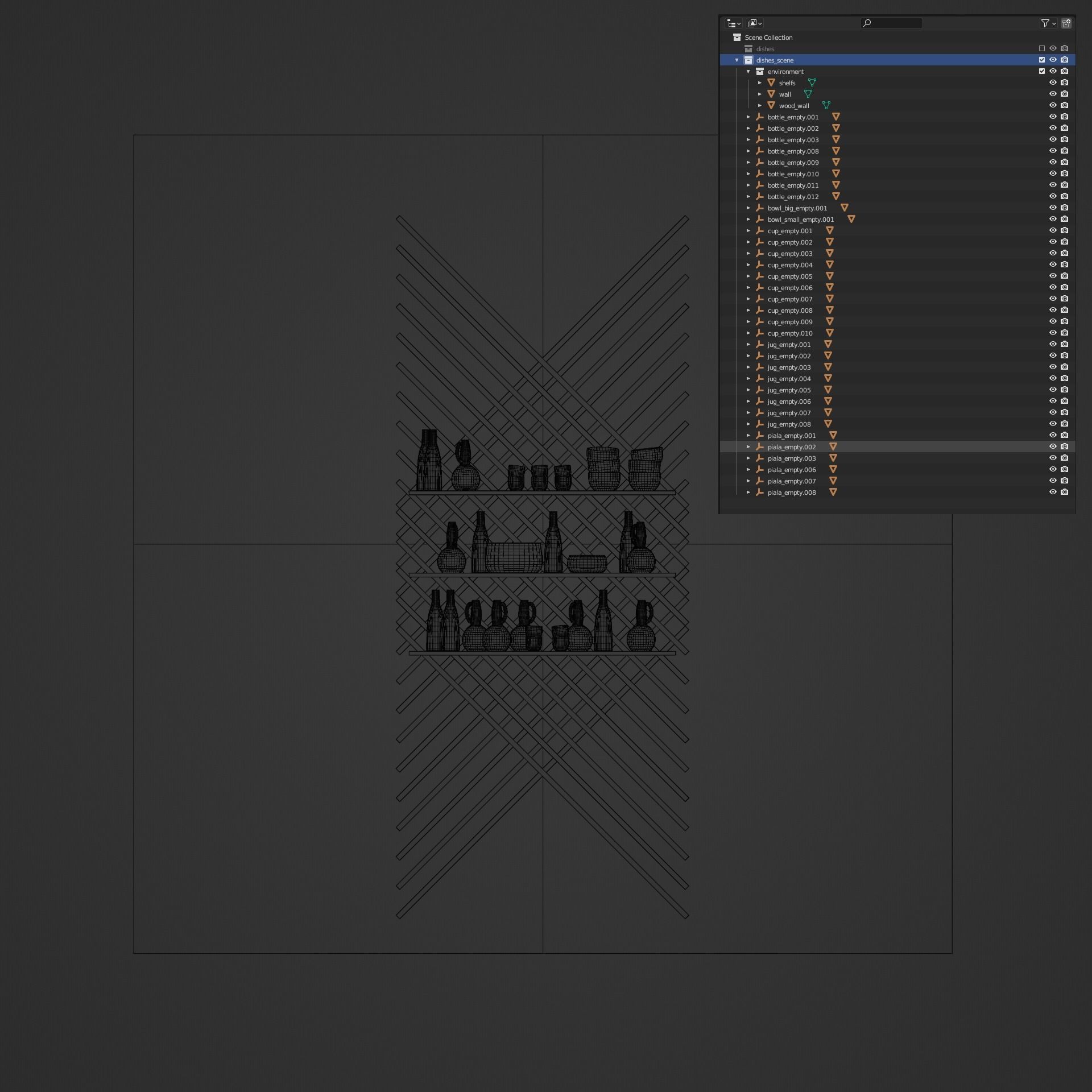This screenshot has height=1092, width=1092.
Task: Uncheck the environment collection checkbox
Action: coord(1042,72)
